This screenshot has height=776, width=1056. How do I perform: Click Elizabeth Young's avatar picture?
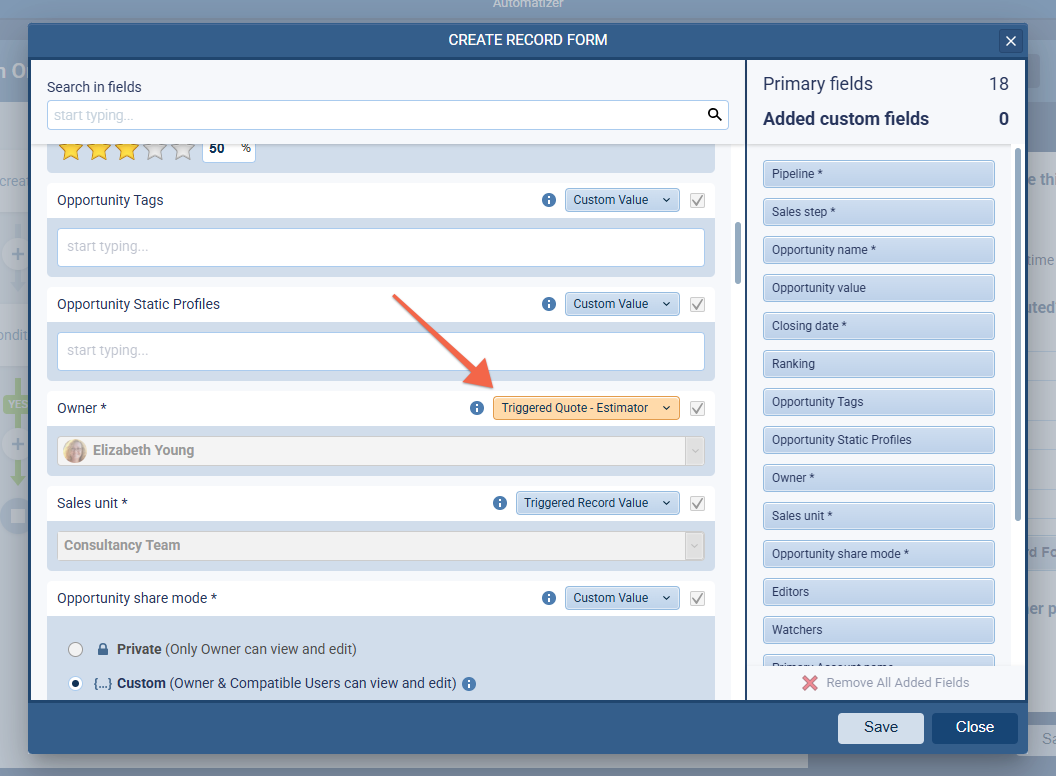tap(74, 451)
